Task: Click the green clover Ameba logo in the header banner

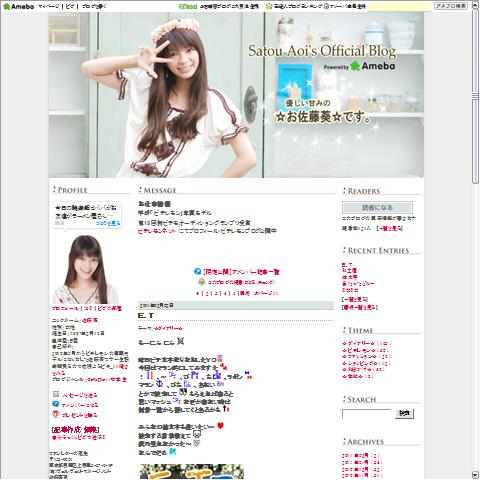Action: [x=355, y=66]
